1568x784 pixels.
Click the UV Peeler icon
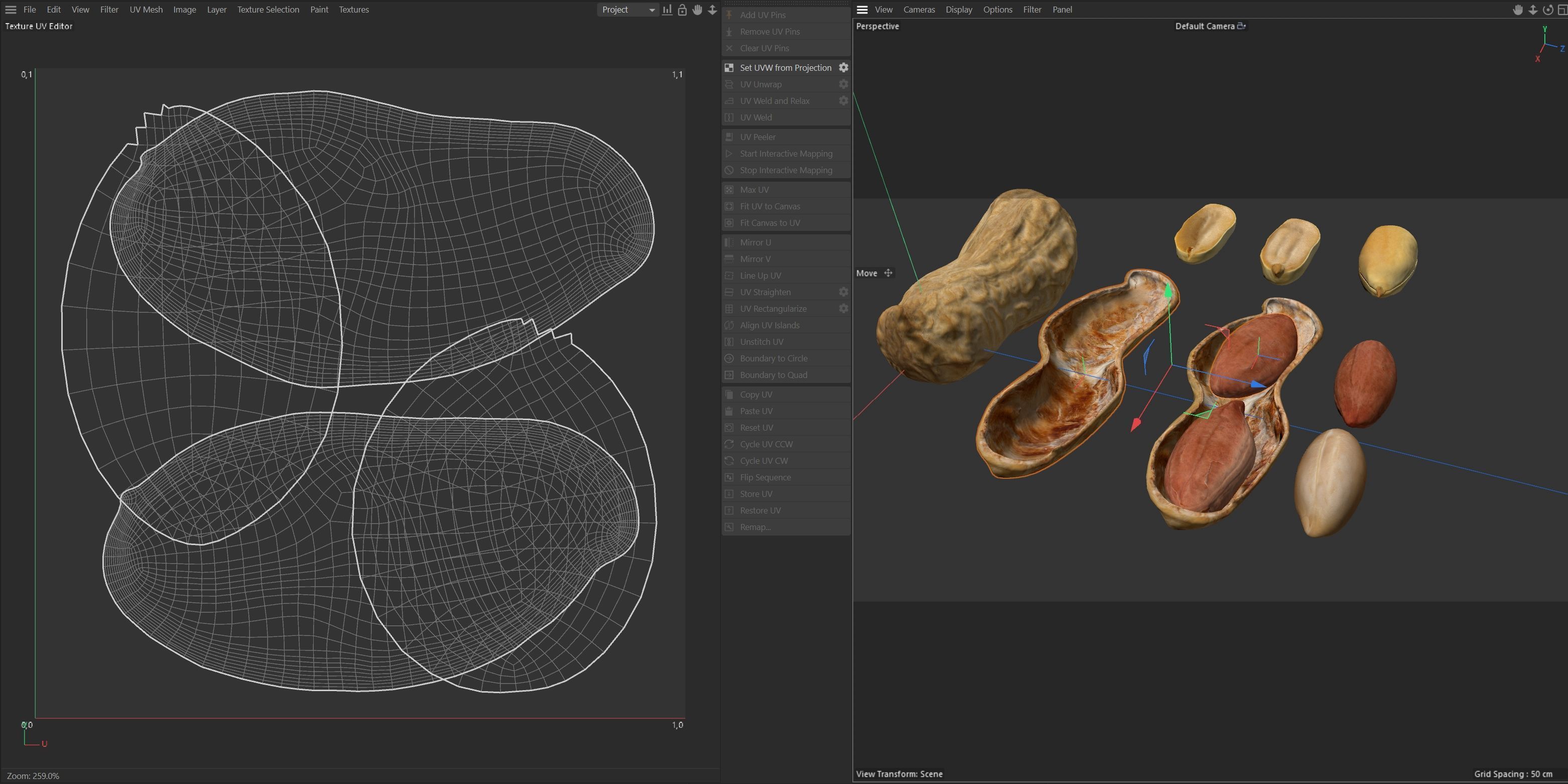729,137
